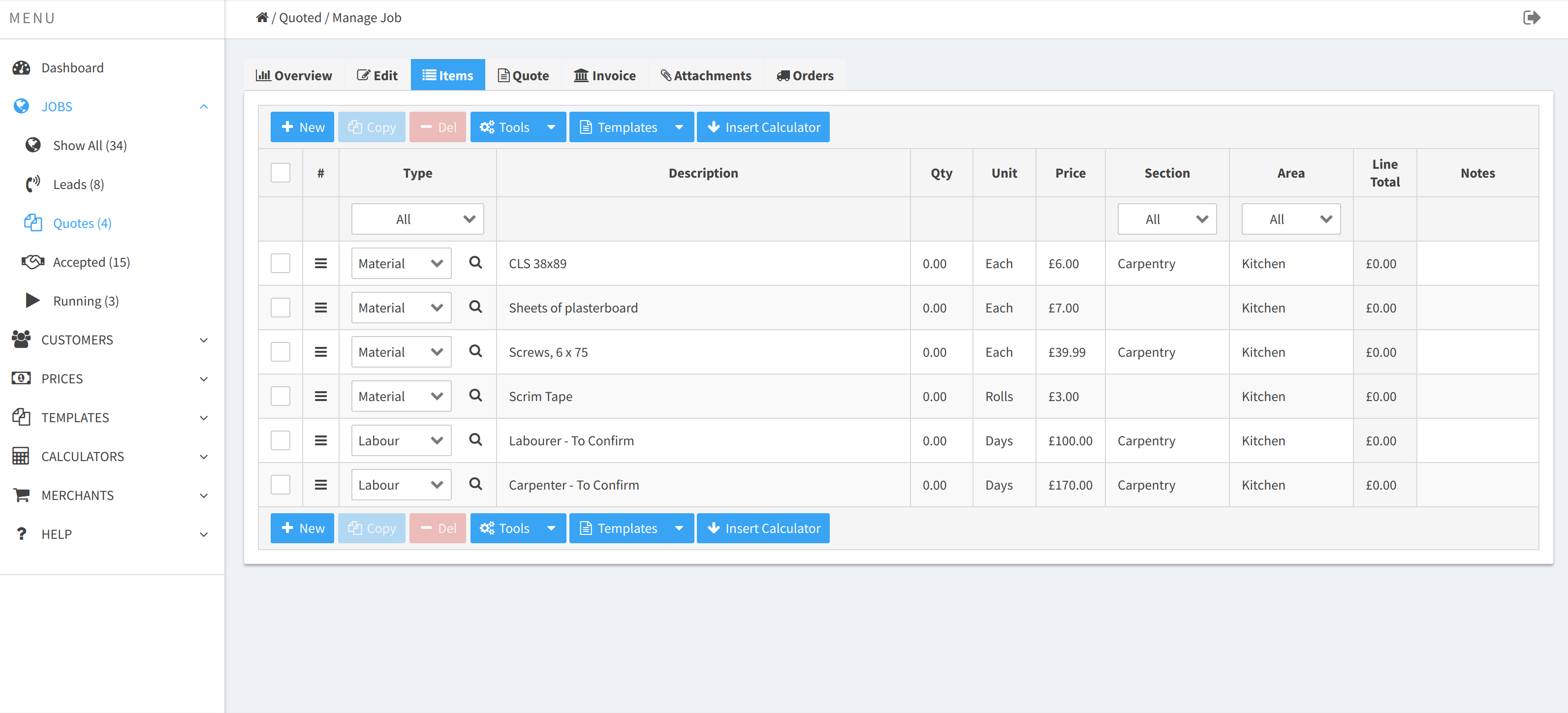Viewport: 1568px width, 713px height.
Task: Switch to the Orders tab
Action: 805,75
